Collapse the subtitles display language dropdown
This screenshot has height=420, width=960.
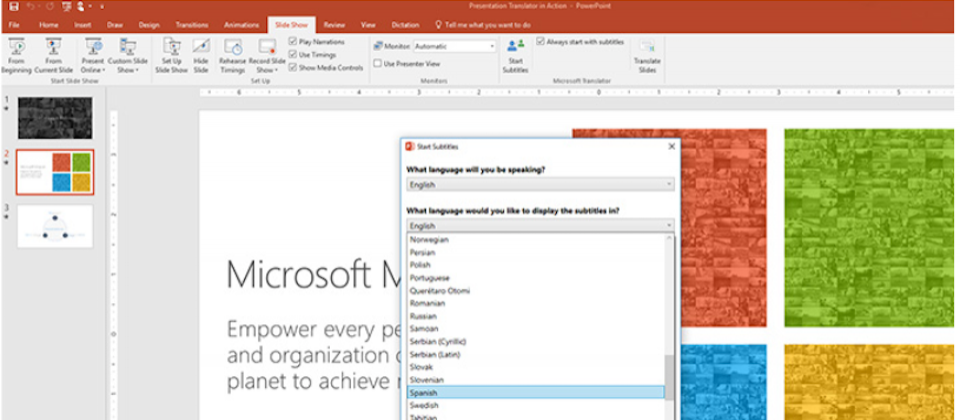(x=540, y=225)
